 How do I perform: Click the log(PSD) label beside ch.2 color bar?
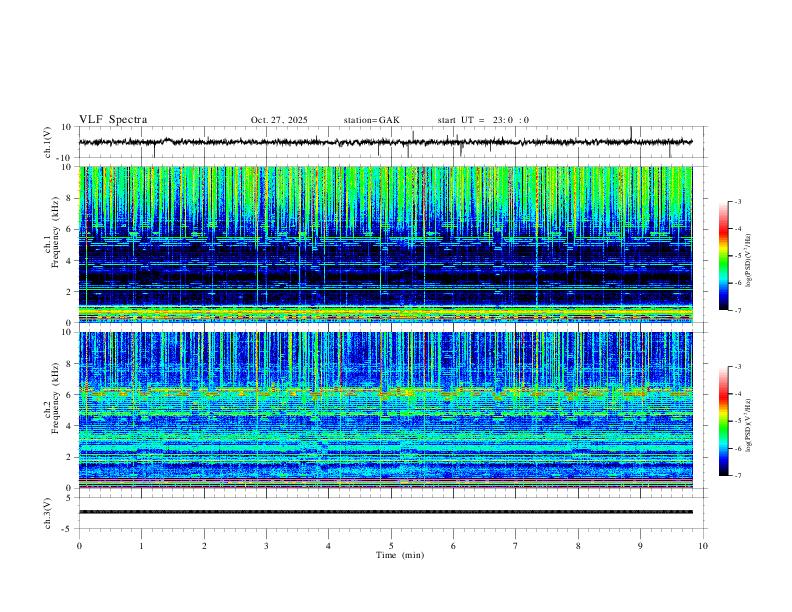749,425
